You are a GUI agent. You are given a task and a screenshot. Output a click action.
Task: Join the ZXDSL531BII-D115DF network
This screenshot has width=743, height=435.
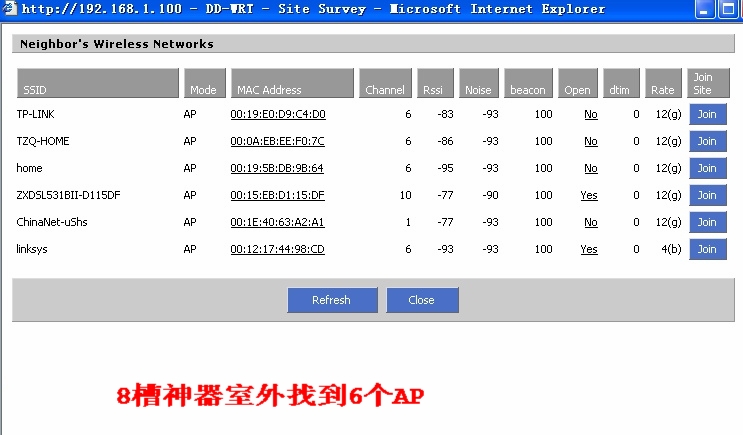pyautogui.click(x=707, y=195)
